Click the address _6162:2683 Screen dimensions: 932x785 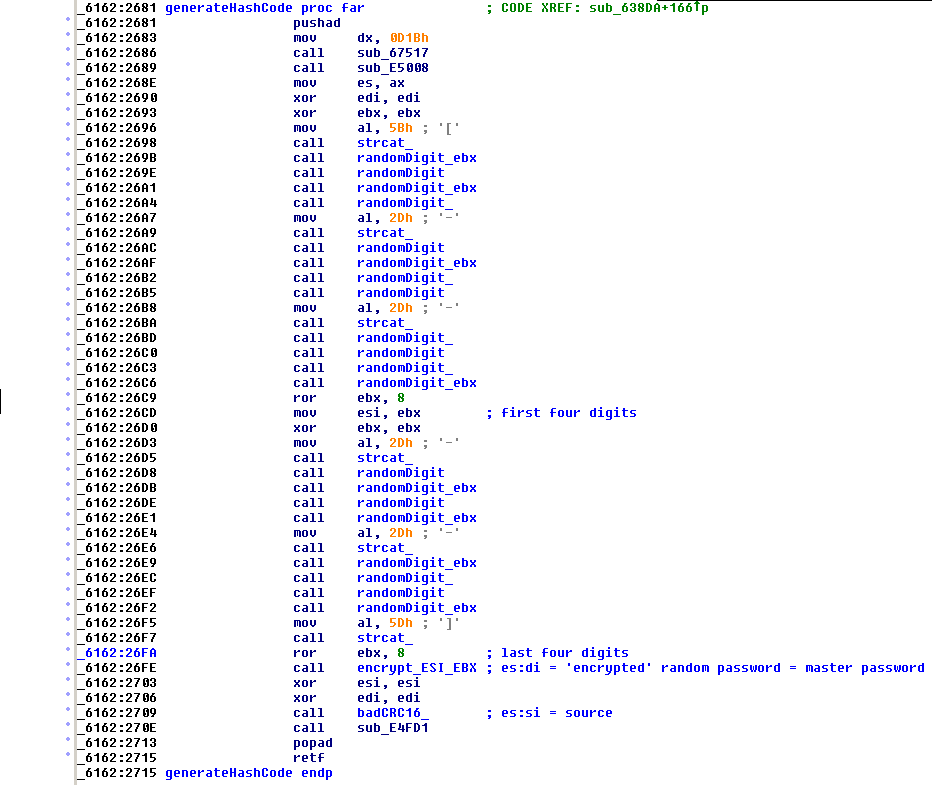117,38
